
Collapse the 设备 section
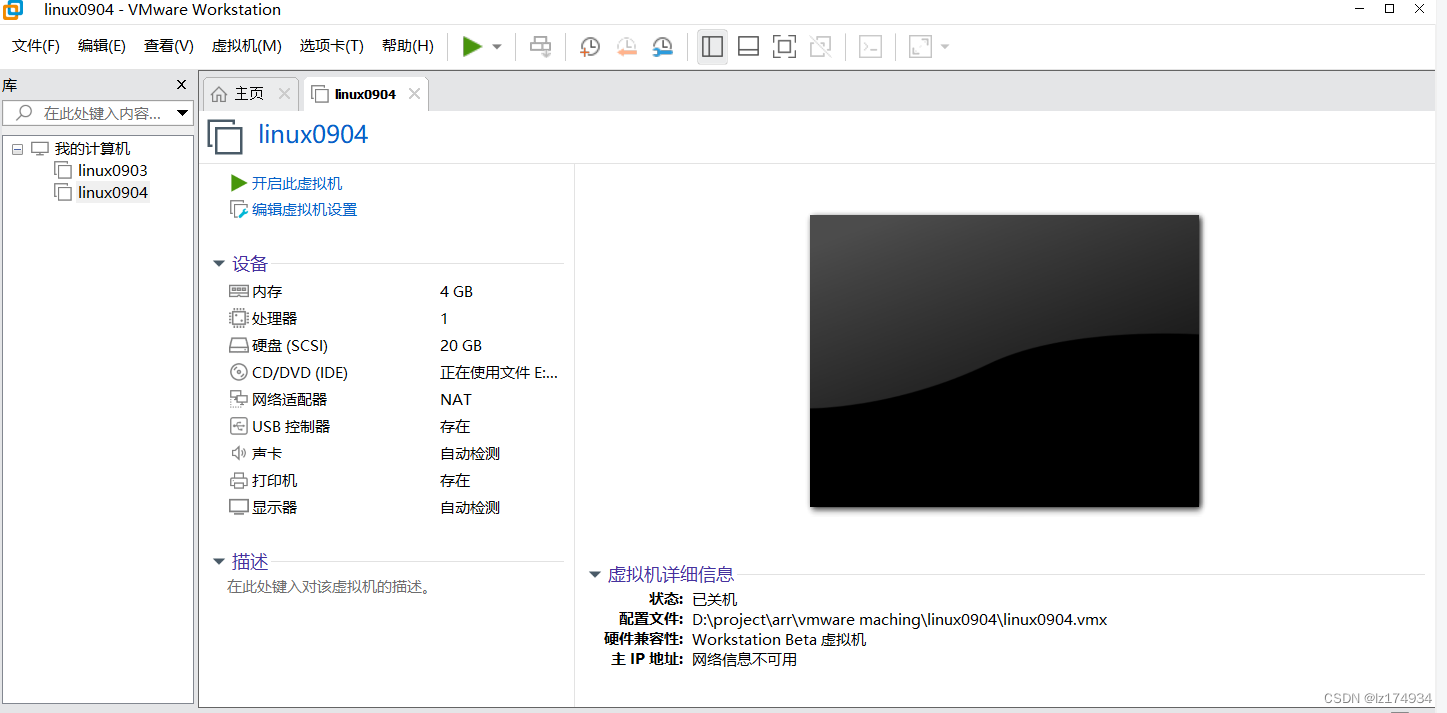(219, 264)
